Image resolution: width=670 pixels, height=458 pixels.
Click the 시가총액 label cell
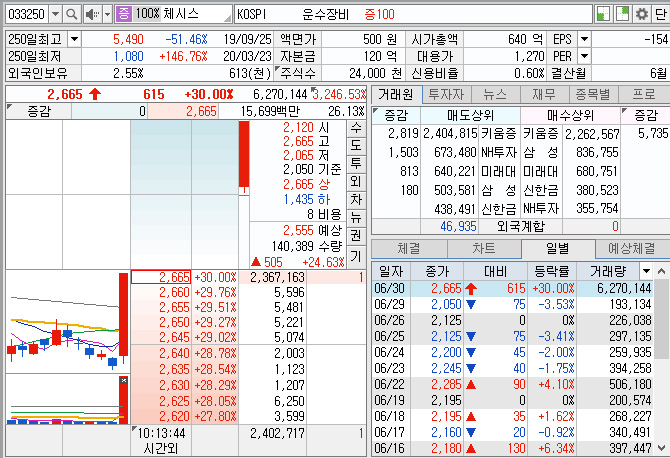pyautogui.click(x=434, y=40)
